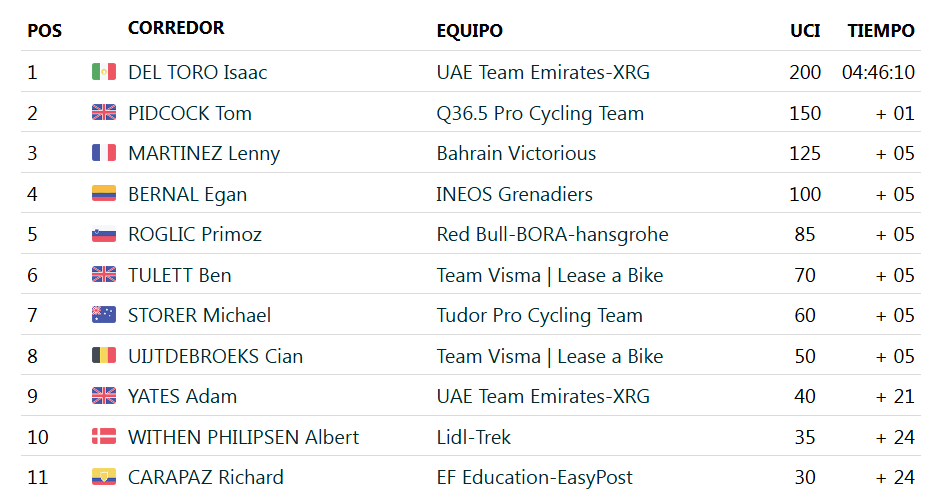Image resolution: width=935 pixels, height=495 pixels.
Task: Click the Mexican flag beside DEL TORO Isaac
Action: [x=103, y=72]
